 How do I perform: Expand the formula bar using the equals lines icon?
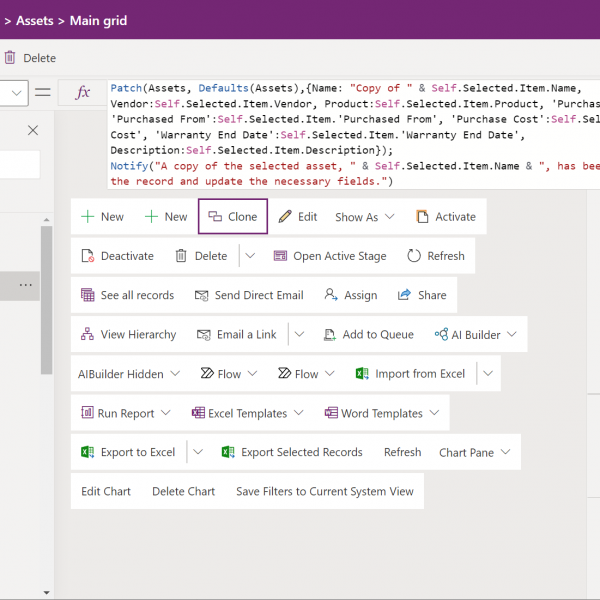(43, 93)
